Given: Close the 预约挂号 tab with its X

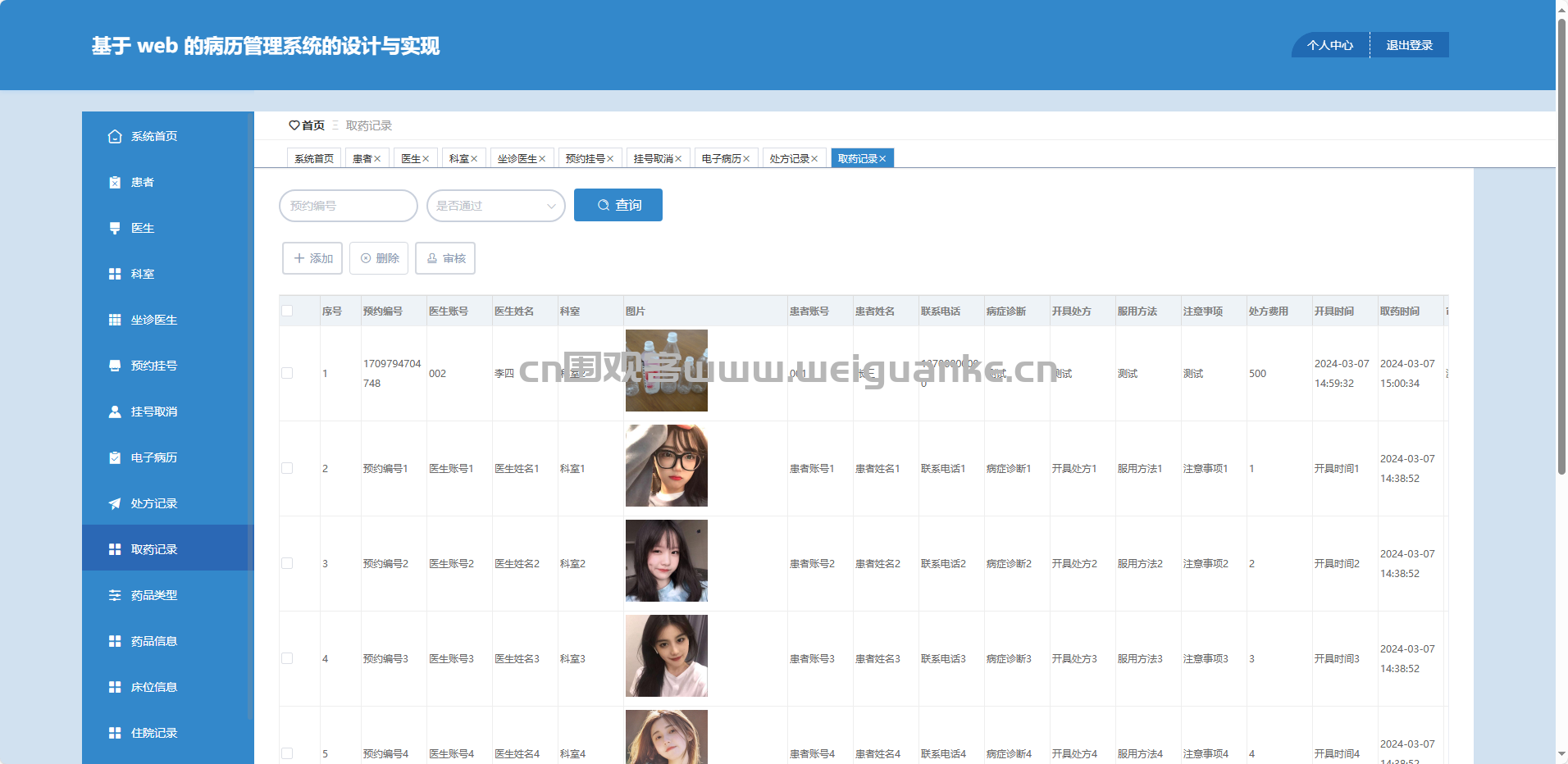Looking at the screenshot, I should coord(610,159).
